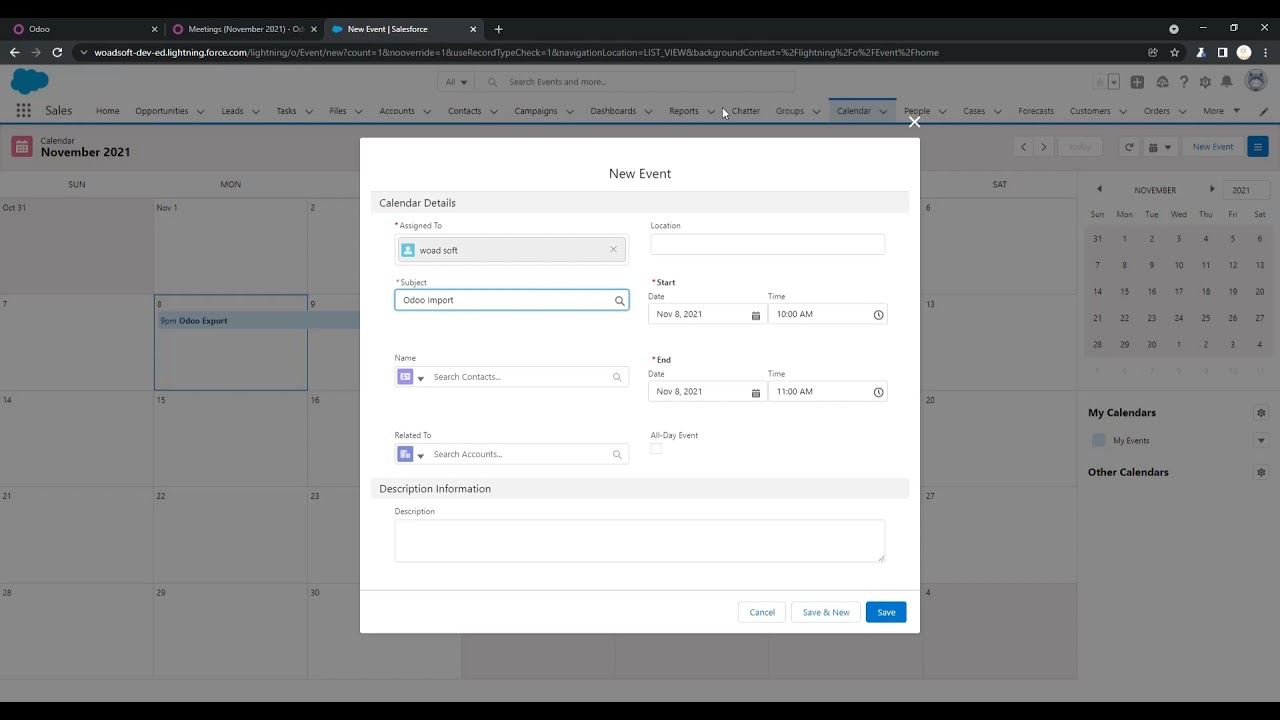This screenshot has width=1280, height=720.
Task: Open the My Calendars settings gear
Action: coord(1261,413)
